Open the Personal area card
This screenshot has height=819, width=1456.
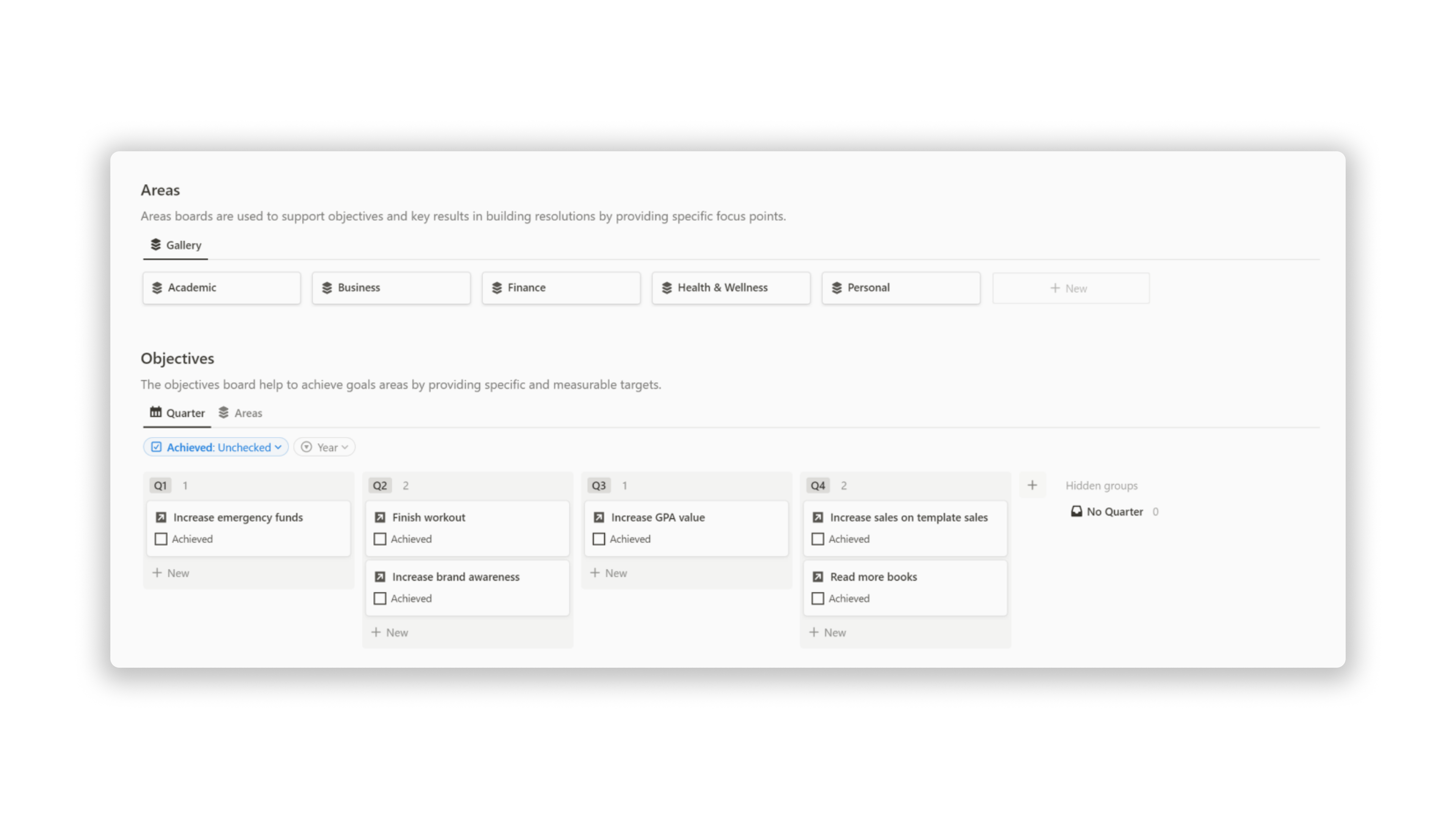pyautogui.click(x=901, y=288)
